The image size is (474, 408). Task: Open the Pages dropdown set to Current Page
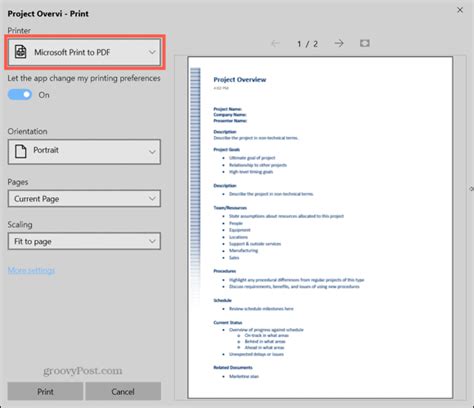[x=84, y=199]
